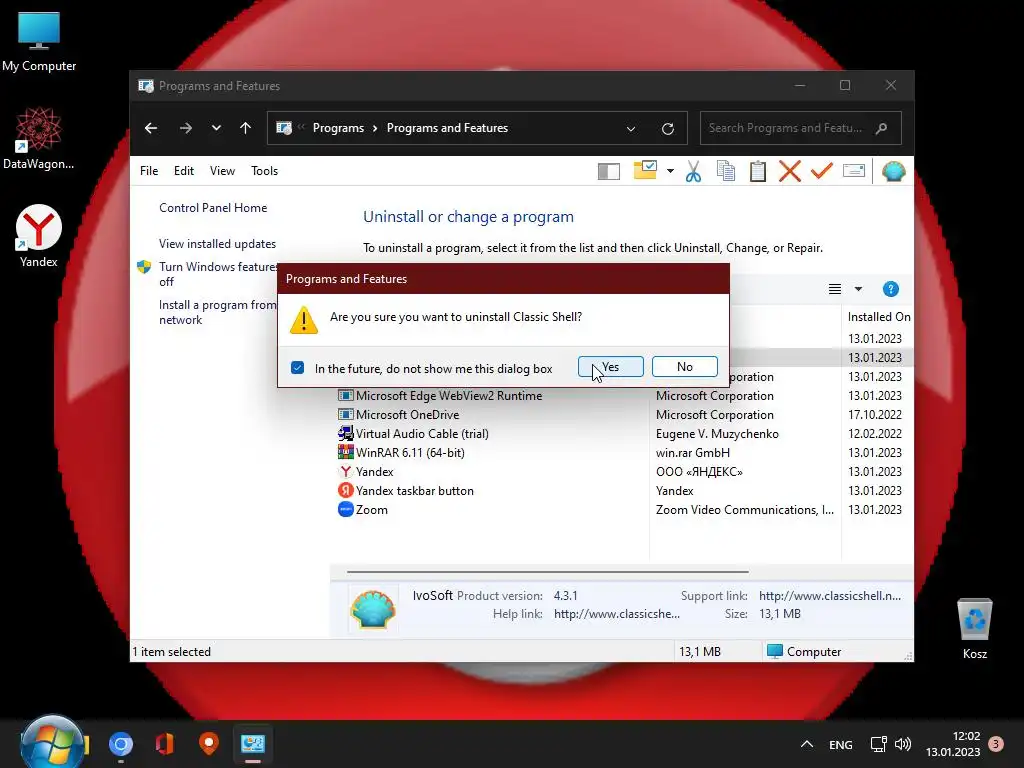The image size is (1024, 768).
Task: Open the DataWagon desktop shortcut
Action: click(x=39, y=138)
